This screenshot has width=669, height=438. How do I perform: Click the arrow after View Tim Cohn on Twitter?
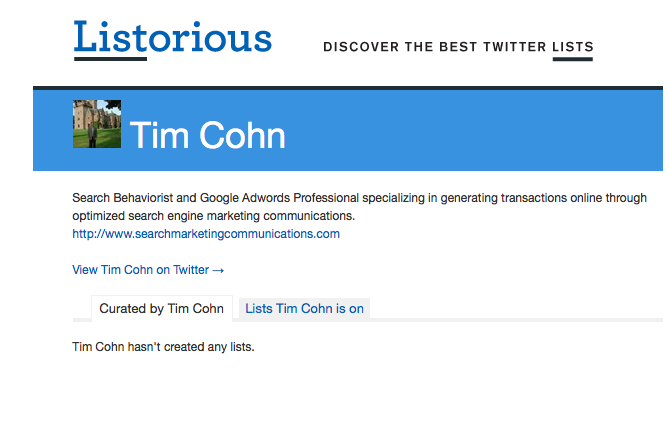point(218,270)
